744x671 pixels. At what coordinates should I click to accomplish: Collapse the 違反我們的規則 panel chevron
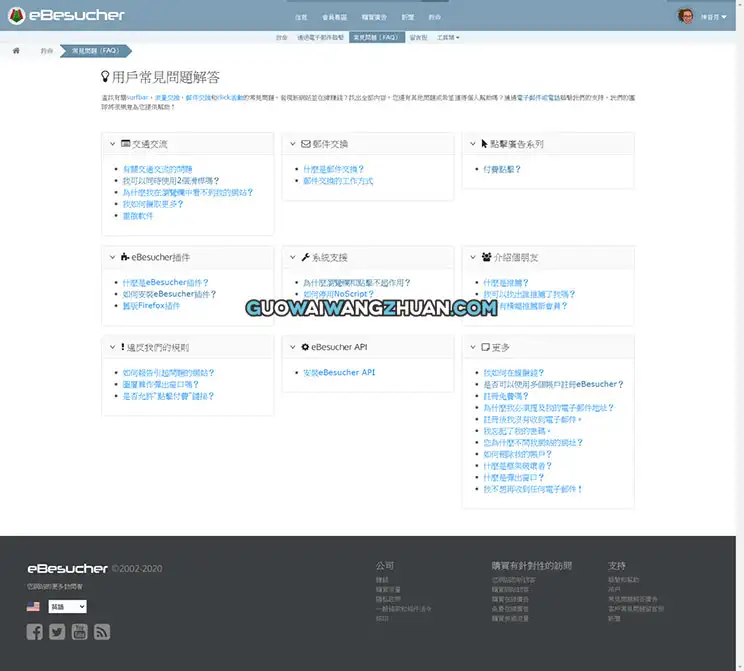pyautogui.click(x=112, y=347)
